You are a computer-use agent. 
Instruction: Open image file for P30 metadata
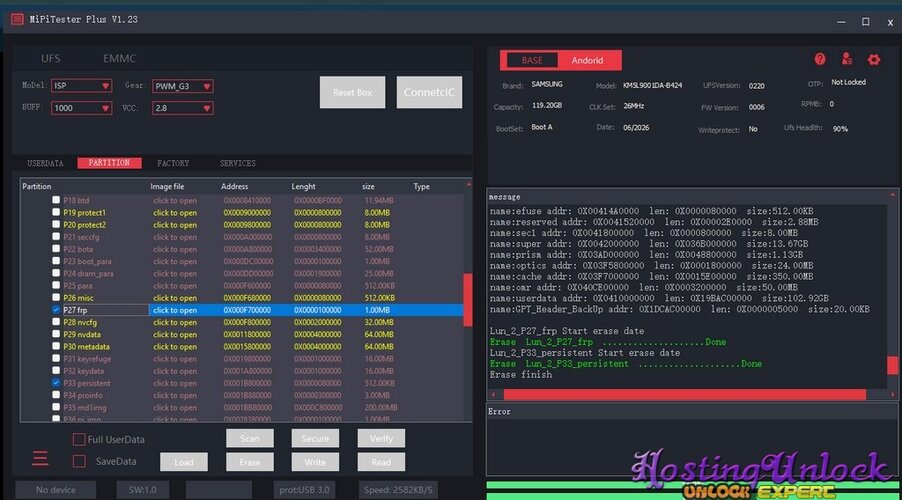(x=175, y=347)
